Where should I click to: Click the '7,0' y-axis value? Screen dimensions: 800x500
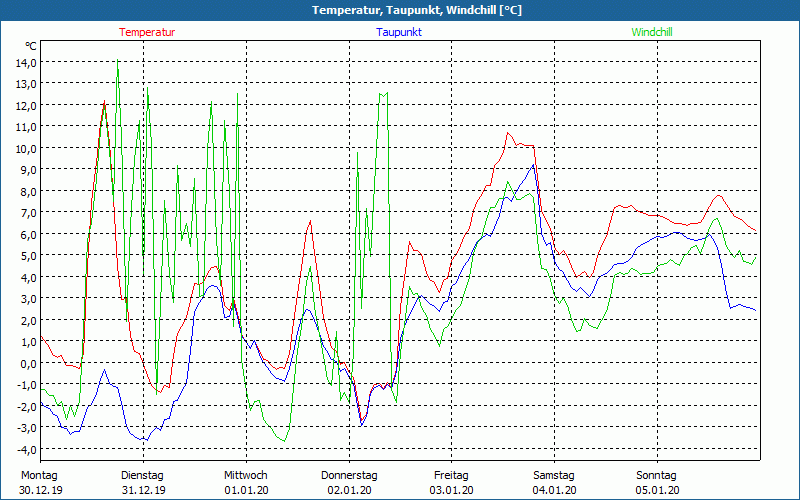click(x=28, y=213)
